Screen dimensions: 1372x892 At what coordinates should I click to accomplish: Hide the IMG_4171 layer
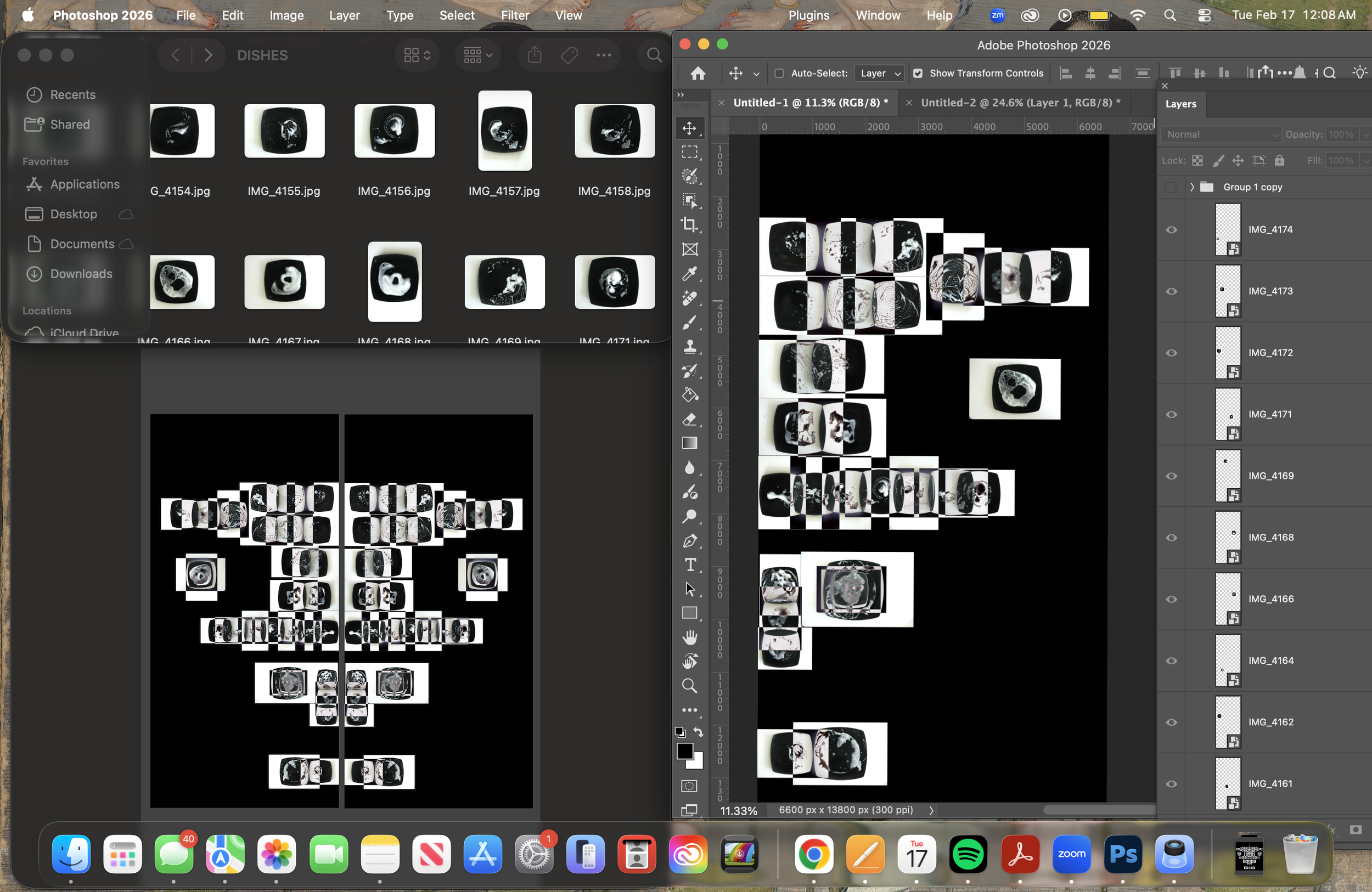(1171, 415)
